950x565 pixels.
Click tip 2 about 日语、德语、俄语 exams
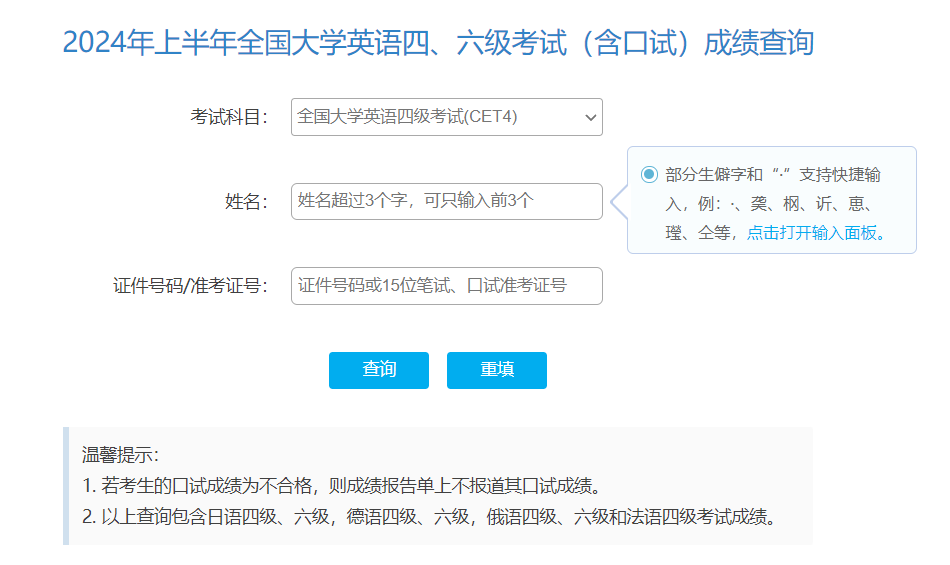[428, 517]
